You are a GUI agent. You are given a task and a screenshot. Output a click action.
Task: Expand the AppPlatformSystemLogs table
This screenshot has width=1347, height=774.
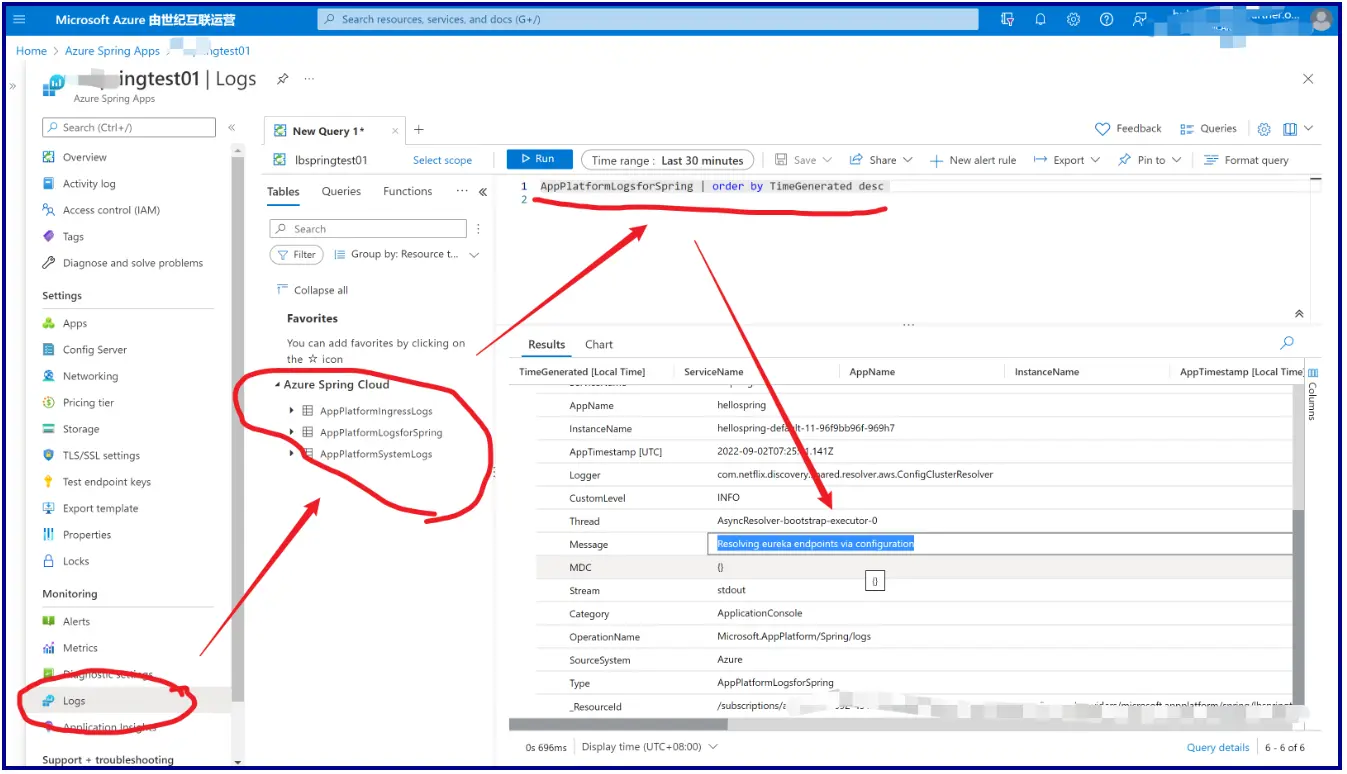pos(292,453)
